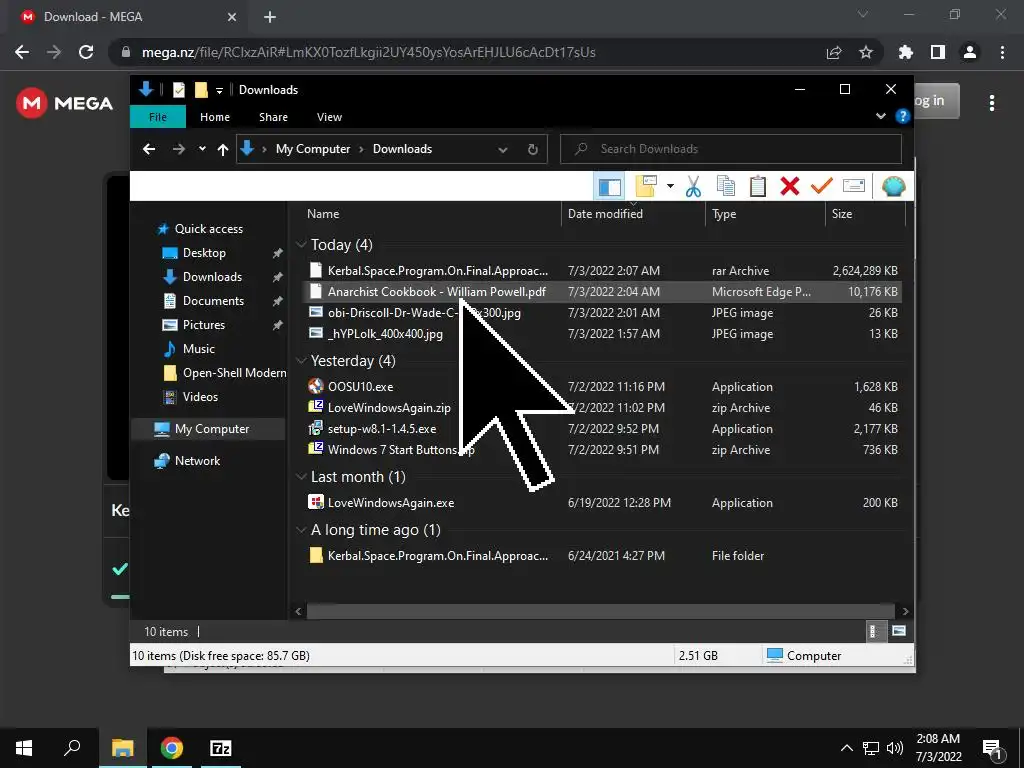Click the Email envelope toolbar icon
This screenshot has height=768, width=1024.
854,186
